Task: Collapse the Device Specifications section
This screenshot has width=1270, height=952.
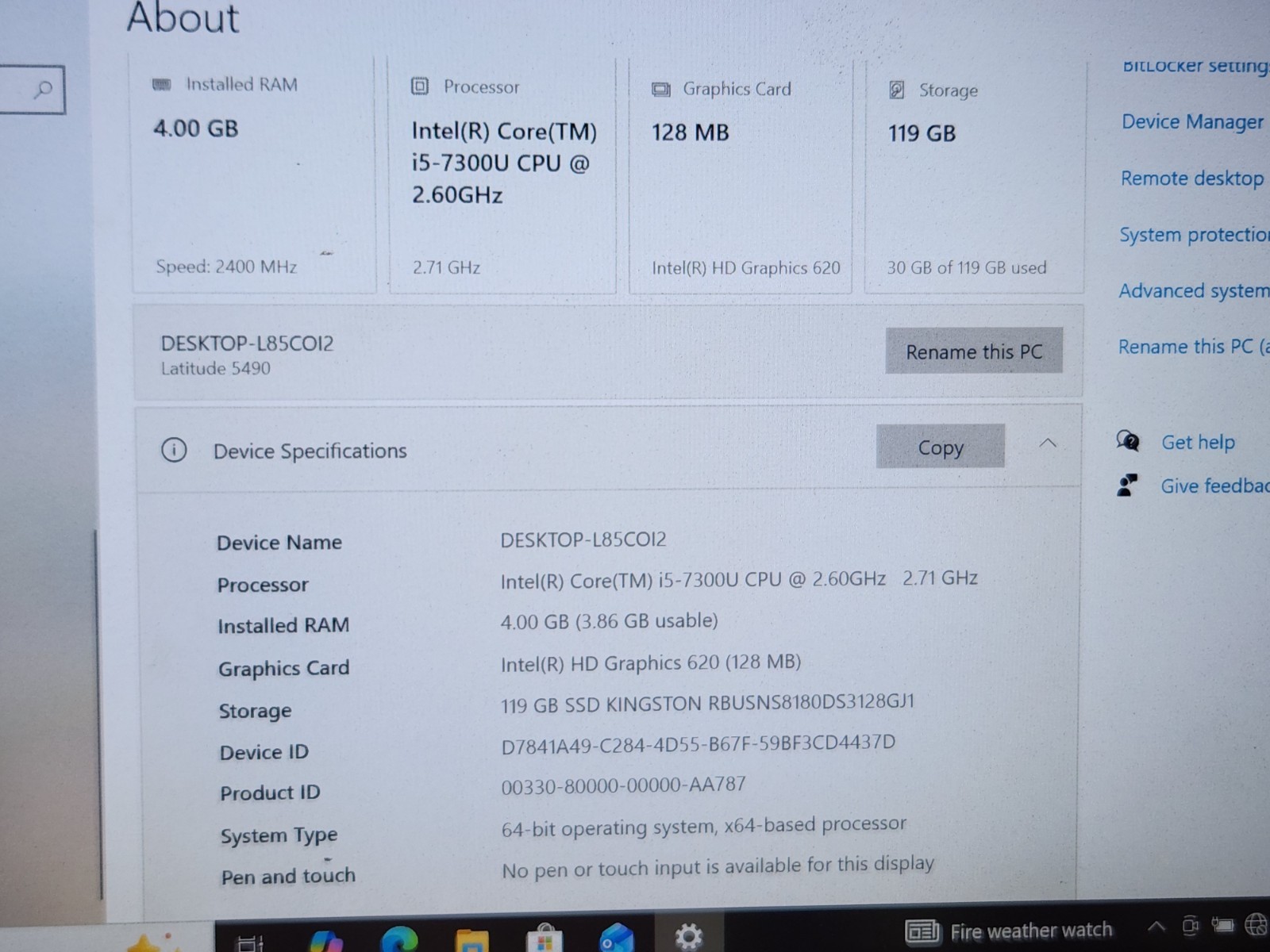Action: [x=1048, y=443]
